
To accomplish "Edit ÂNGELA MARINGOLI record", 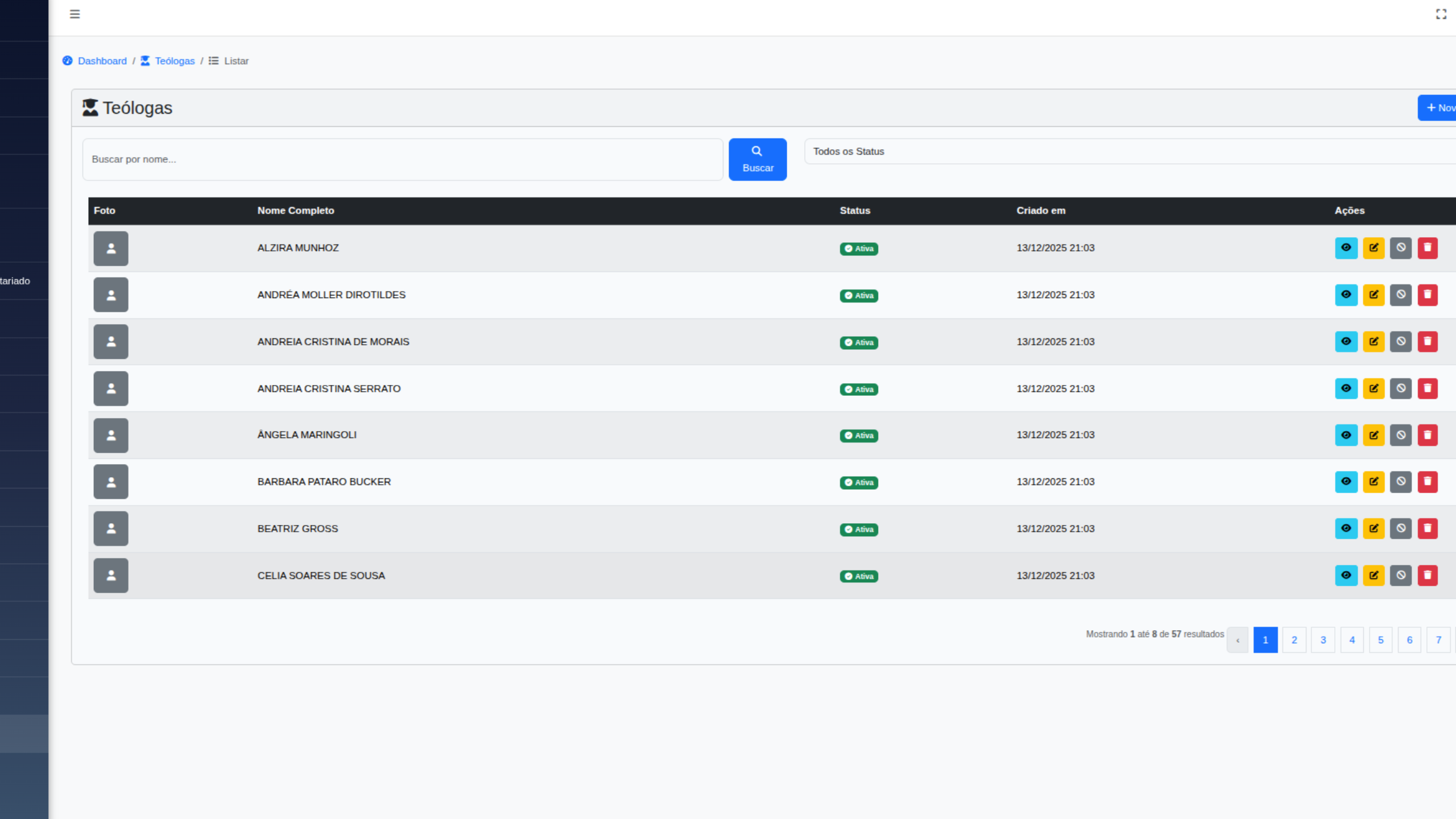I will (1374, 435).
